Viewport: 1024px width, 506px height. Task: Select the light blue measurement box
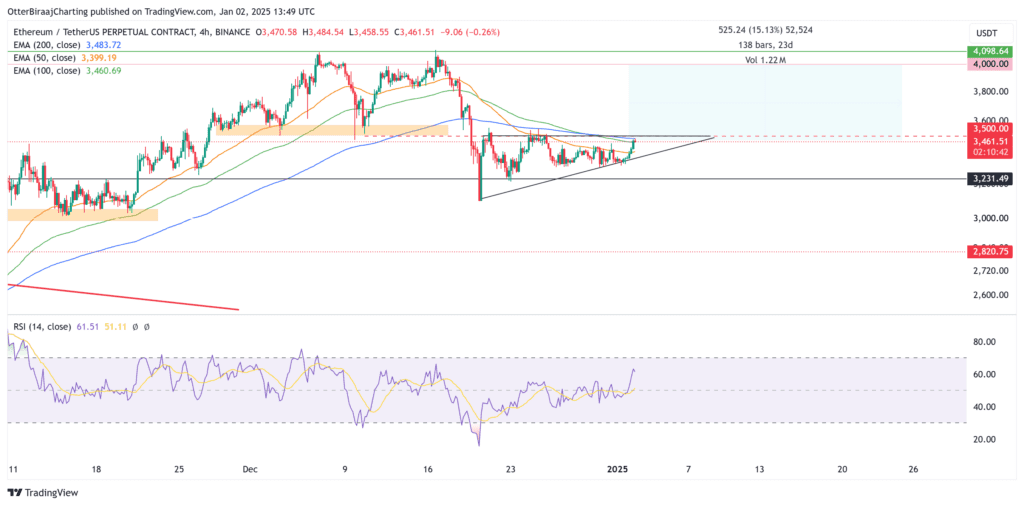click(764, 100)
